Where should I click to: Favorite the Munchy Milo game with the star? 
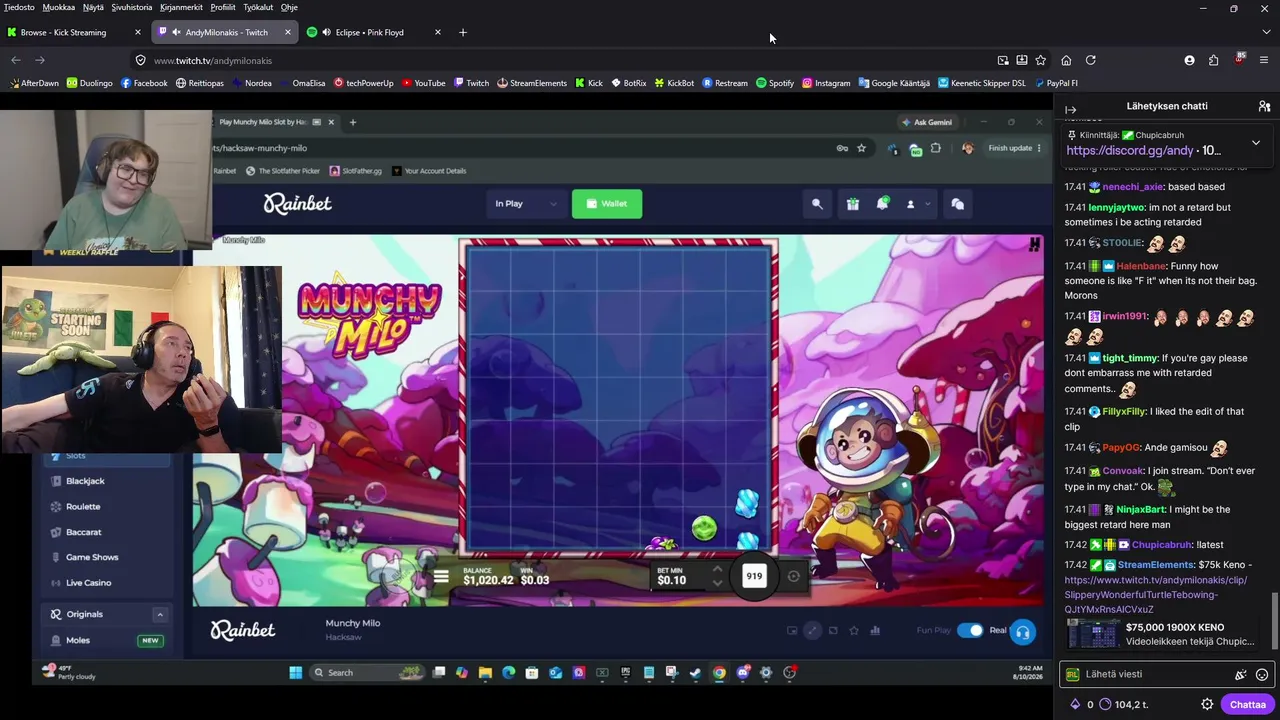(x=854, y=630)
